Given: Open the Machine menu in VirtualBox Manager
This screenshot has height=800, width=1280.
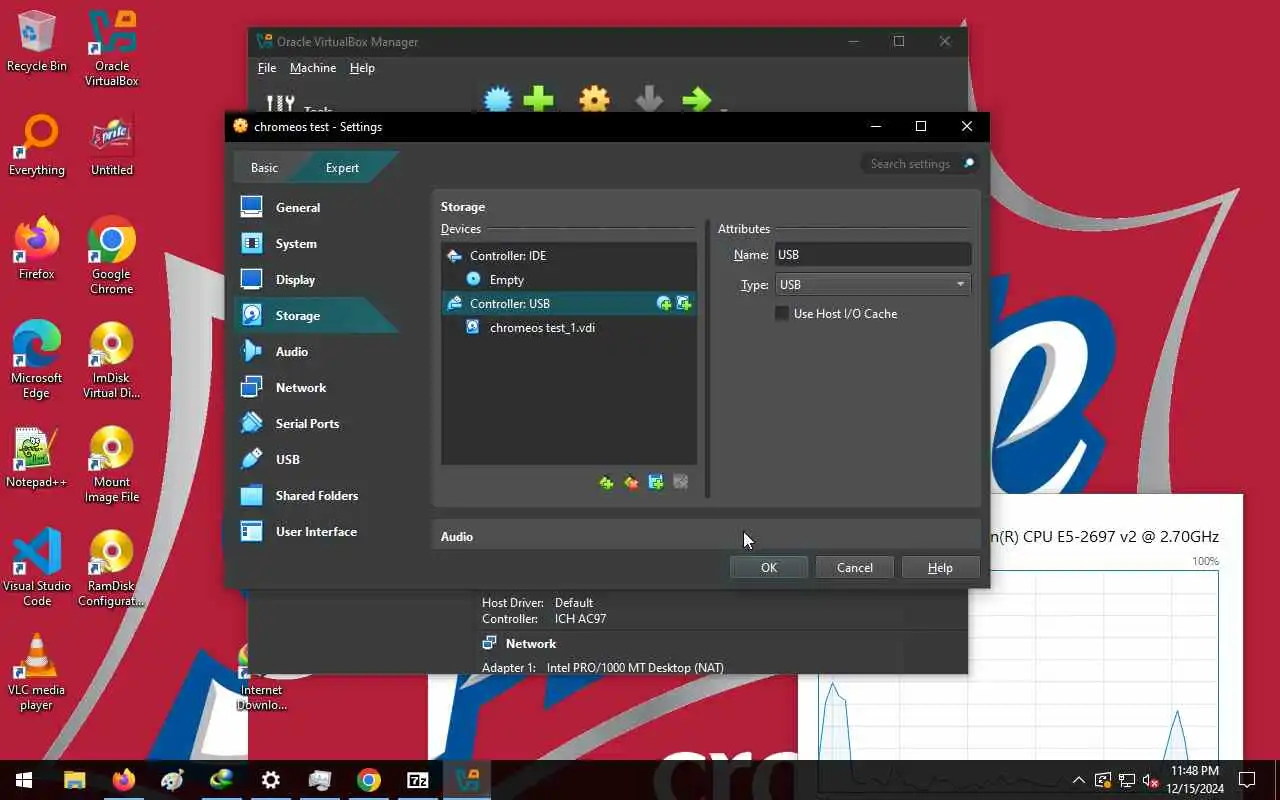Looking at the screenshot, I should point(313,68).
